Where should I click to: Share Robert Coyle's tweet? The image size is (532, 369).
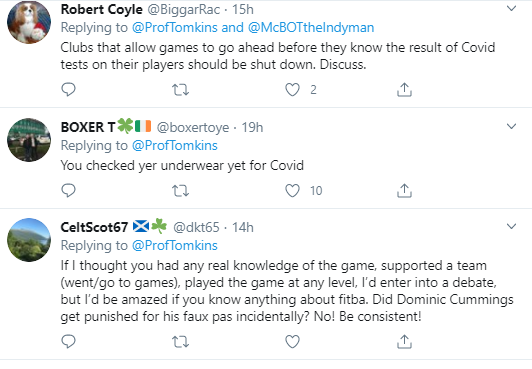tap(404, 90)
